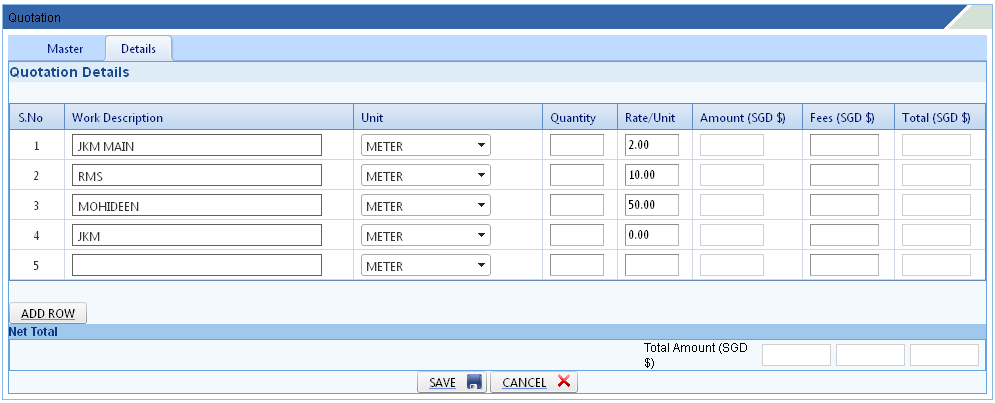Click the empty work description field in row 5
This screenshot has height=403, width=995.
tap(197, 265)
